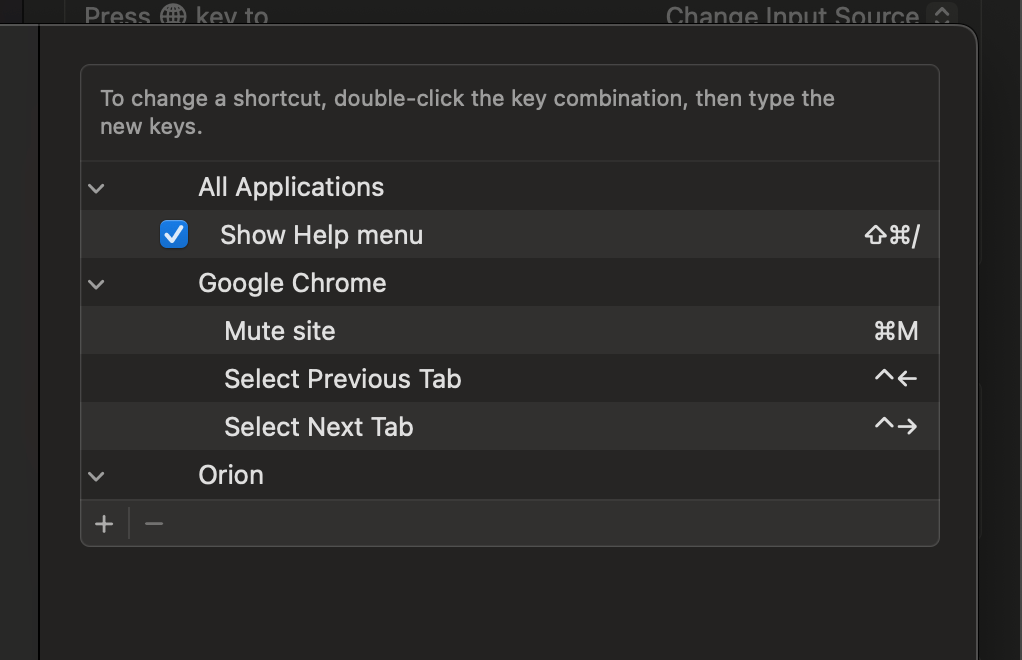Viewport: 1022px width, 660px height.
Task: Collapse the Orion group chevron
Action: (x=96, y=476)
